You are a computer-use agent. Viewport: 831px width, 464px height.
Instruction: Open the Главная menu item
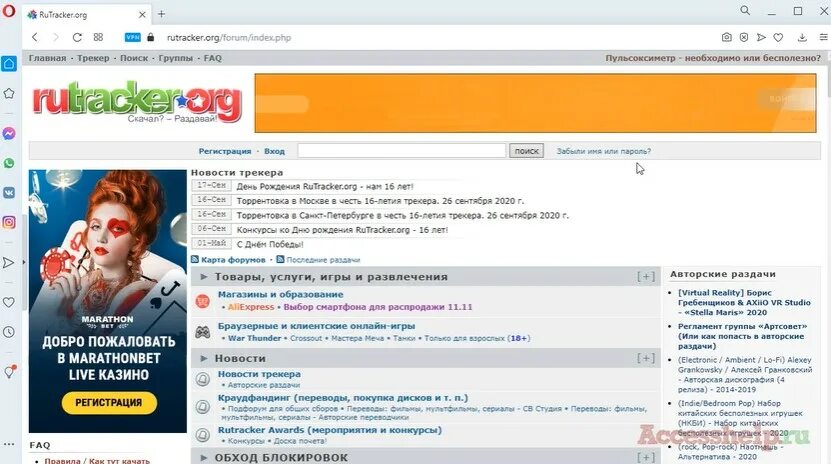click(47, 58)
